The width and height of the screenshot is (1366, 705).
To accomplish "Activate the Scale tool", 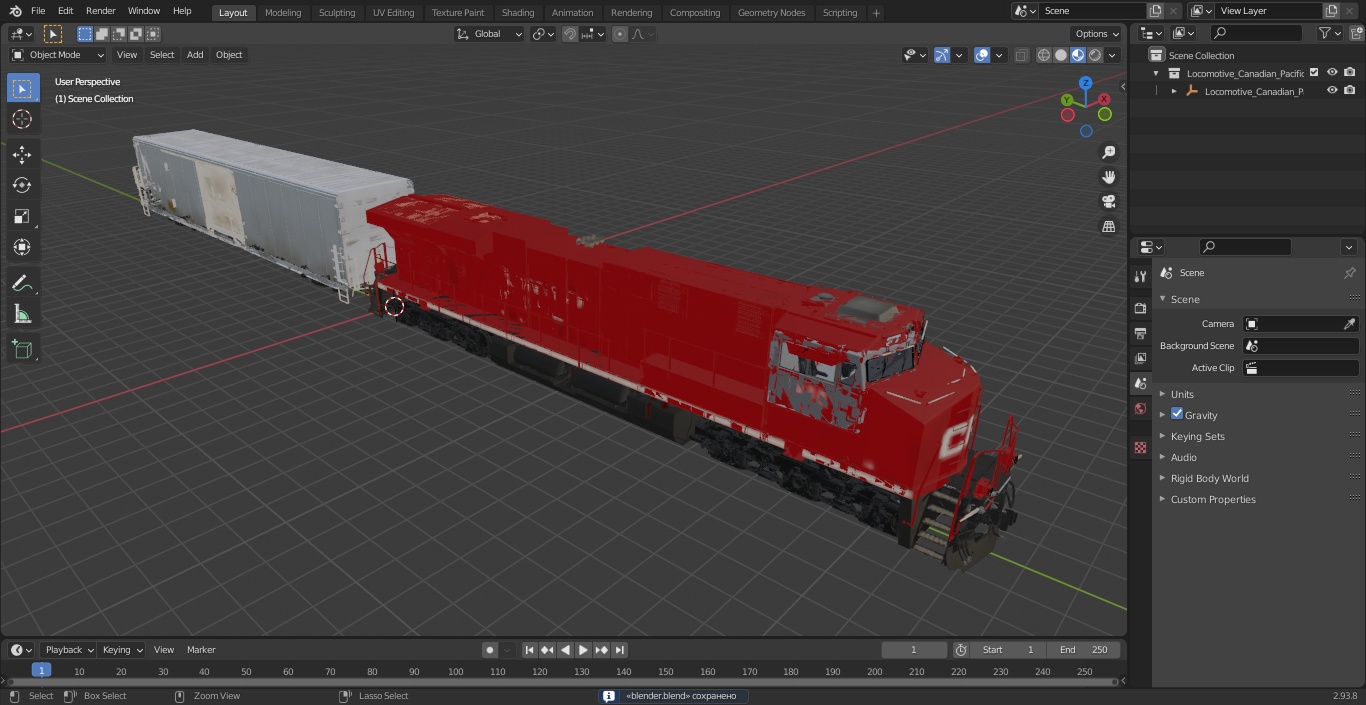I will click(x=22, y=216).
